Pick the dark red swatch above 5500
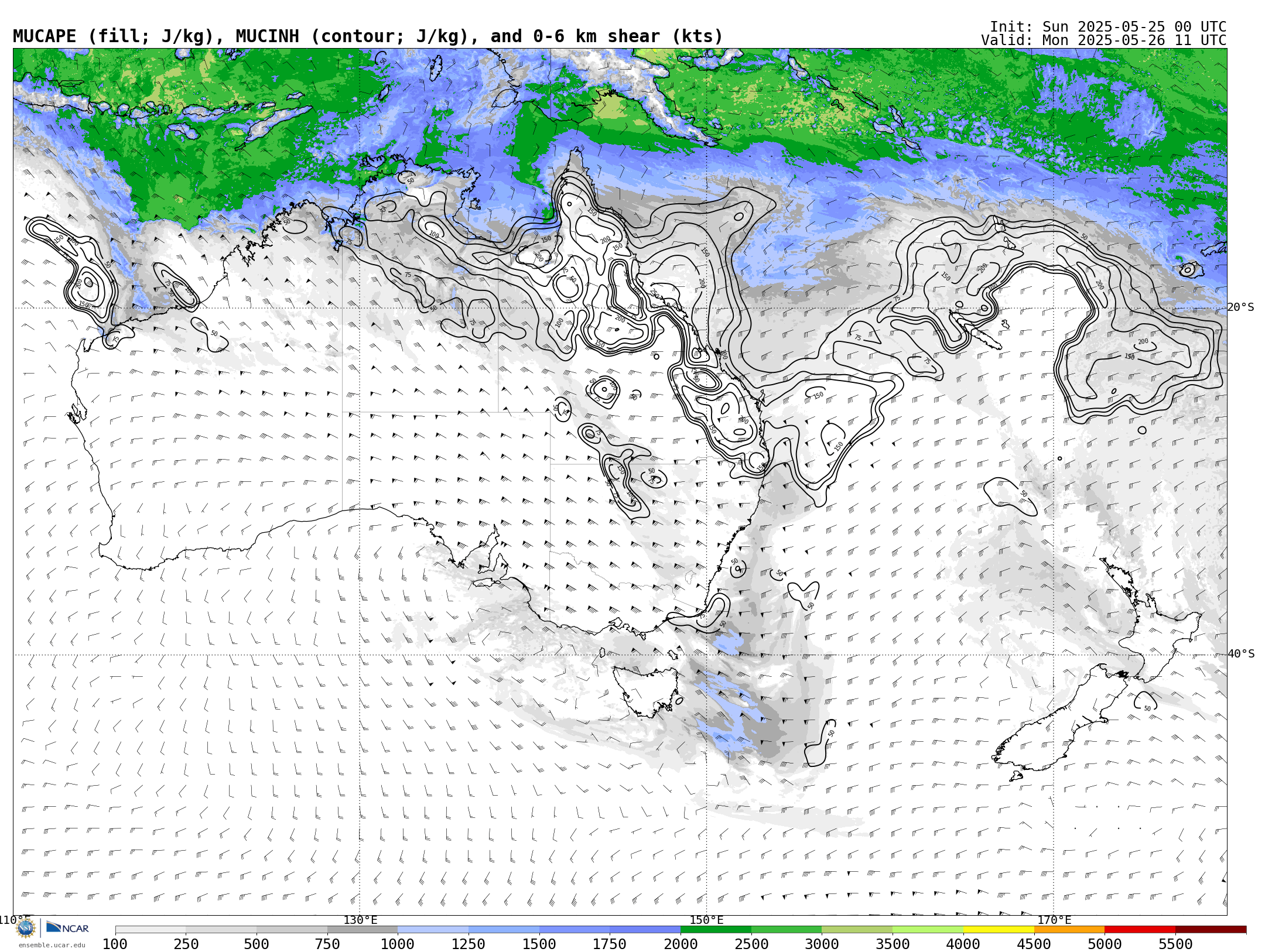This screenshot has width=1265, height=952. click(1211, 929)
